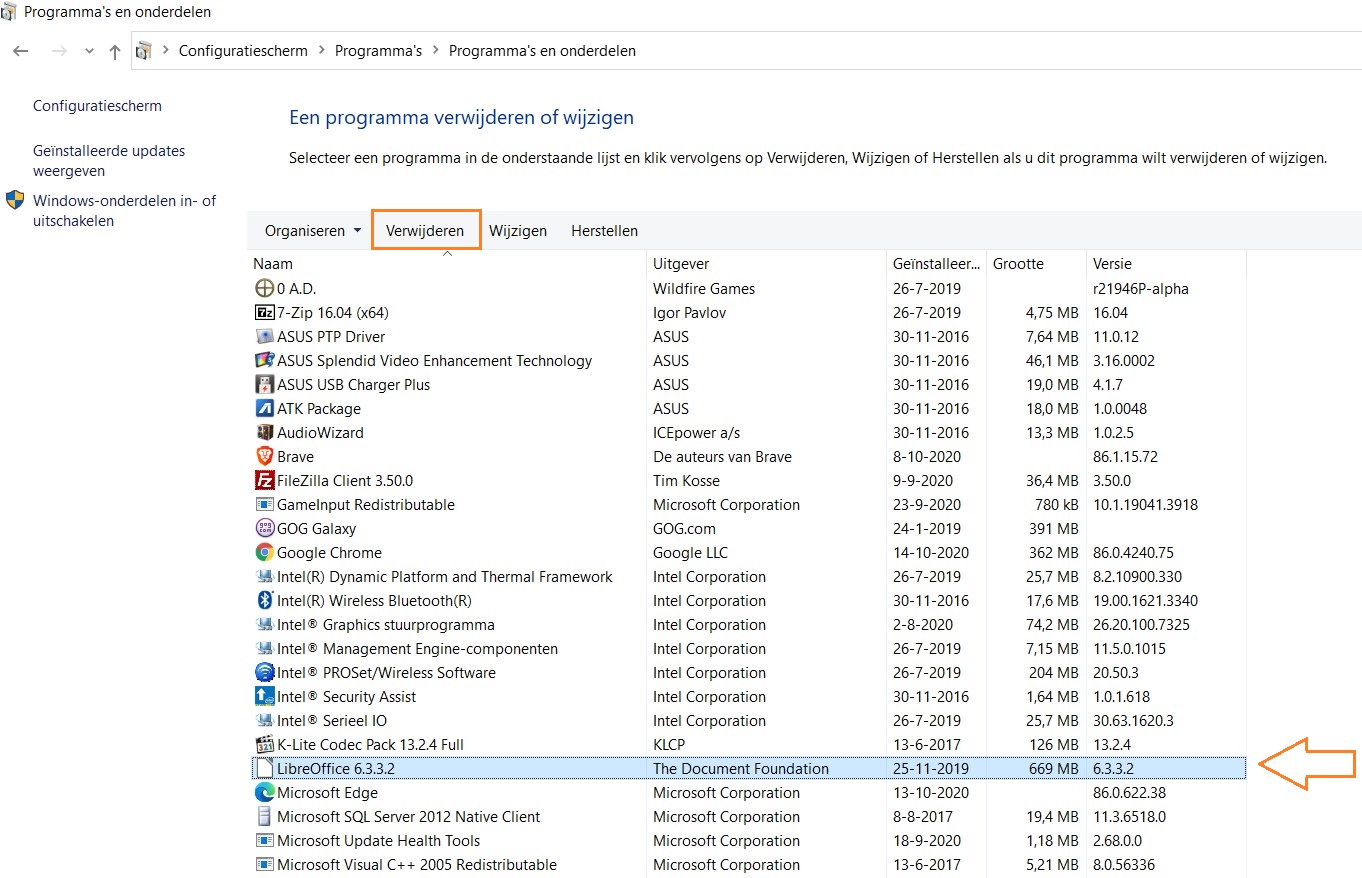Image resolution: width=1362 pixels, height=878 pixels.
Task: Click the ASUS USB Charger Plus icon
Action: [265, 385]
